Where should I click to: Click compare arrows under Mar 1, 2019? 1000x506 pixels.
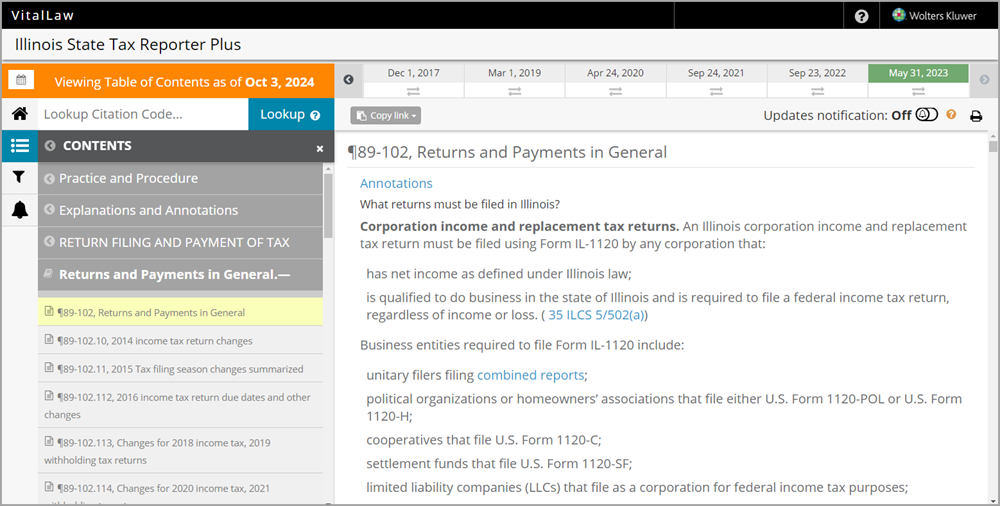515,91
